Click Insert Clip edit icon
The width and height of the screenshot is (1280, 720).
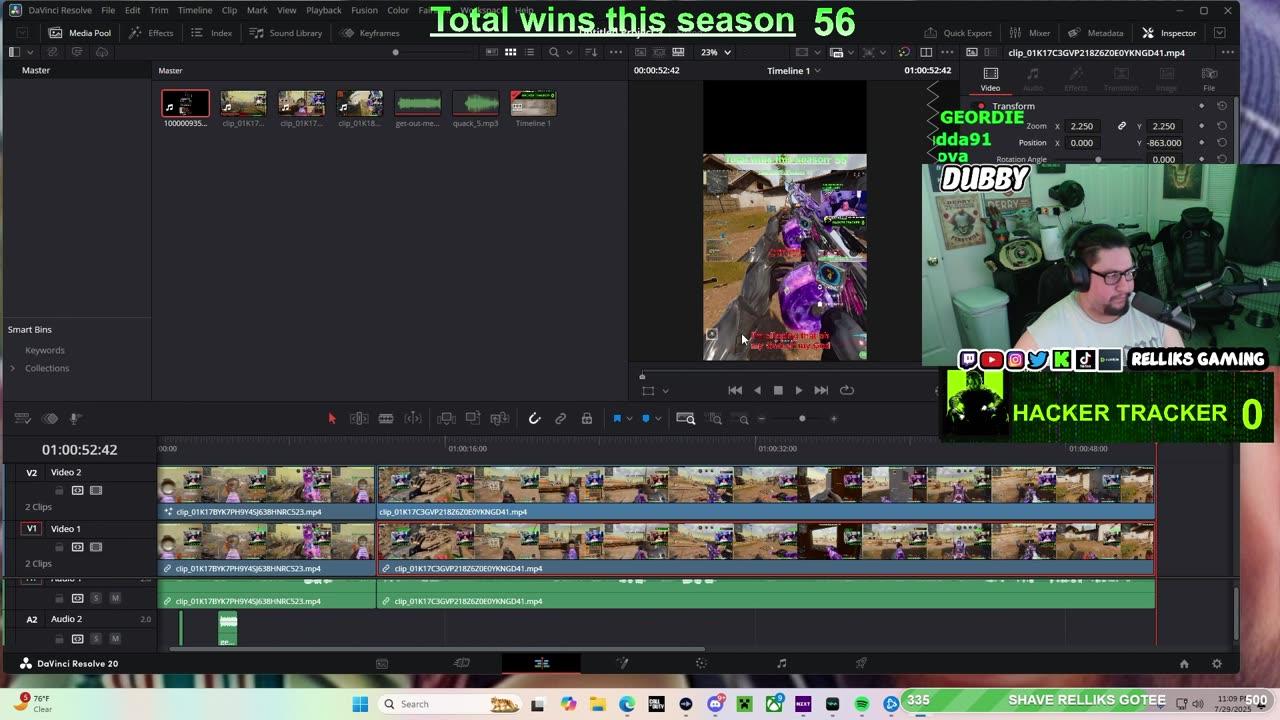tap(447, 419)
